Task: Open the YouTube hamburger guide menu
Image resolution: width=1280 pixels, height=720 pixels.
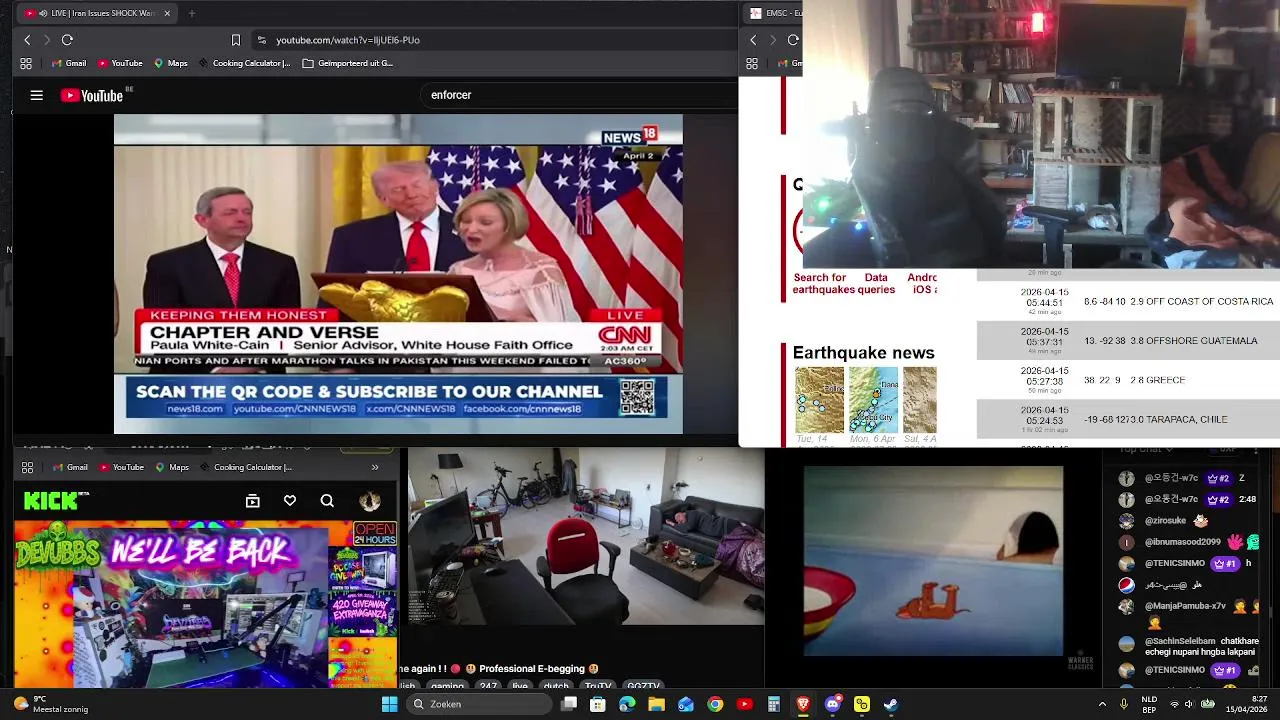Action: tap(36, 95)
